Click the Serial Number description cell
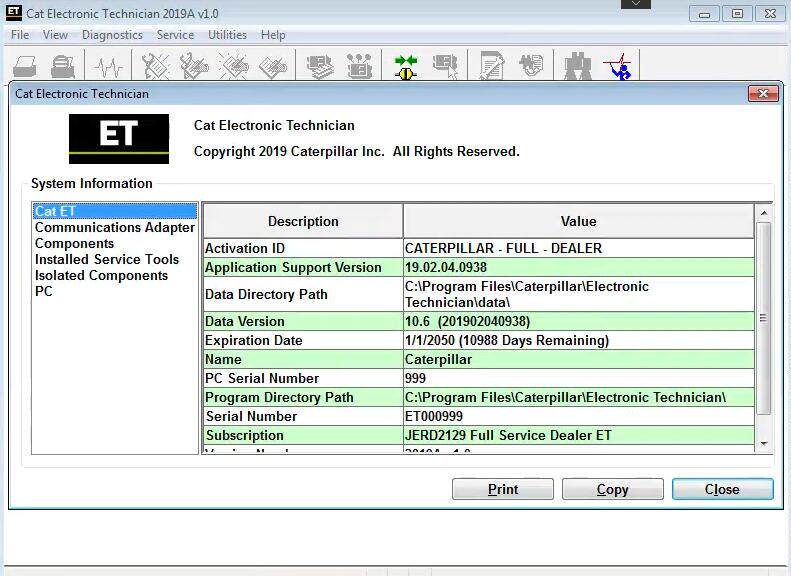 click(x=303, y=416)
